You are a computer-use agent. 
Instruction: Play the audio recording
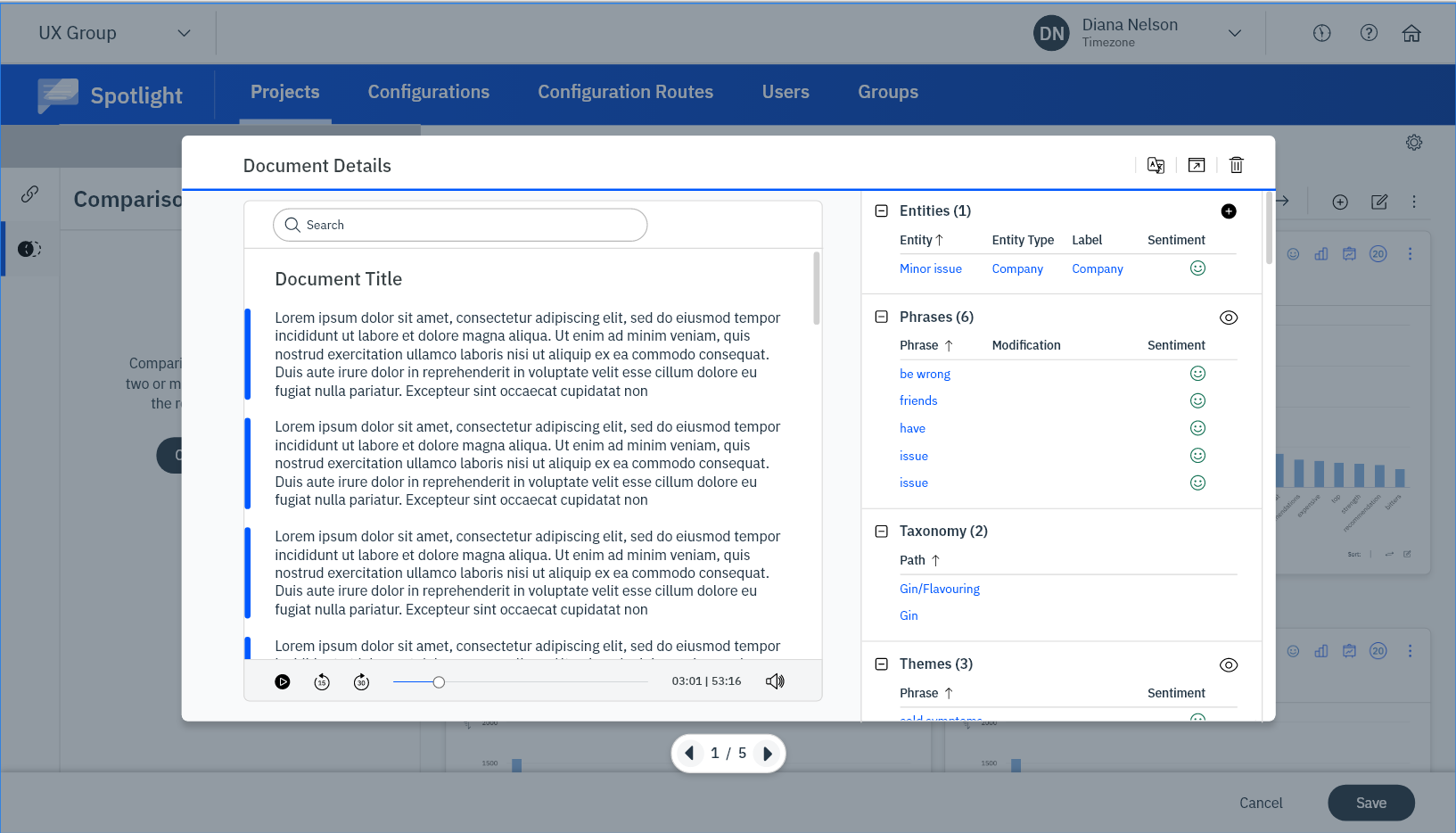(283, 681)
